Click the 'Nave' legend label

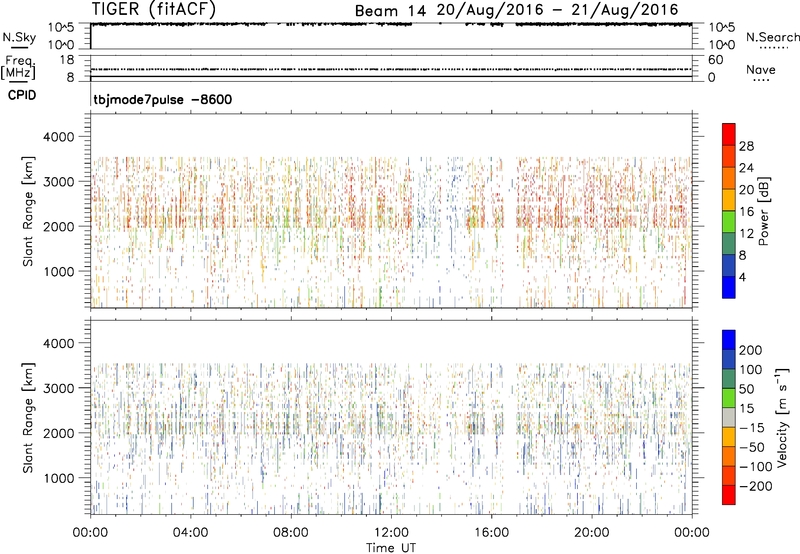761,70
